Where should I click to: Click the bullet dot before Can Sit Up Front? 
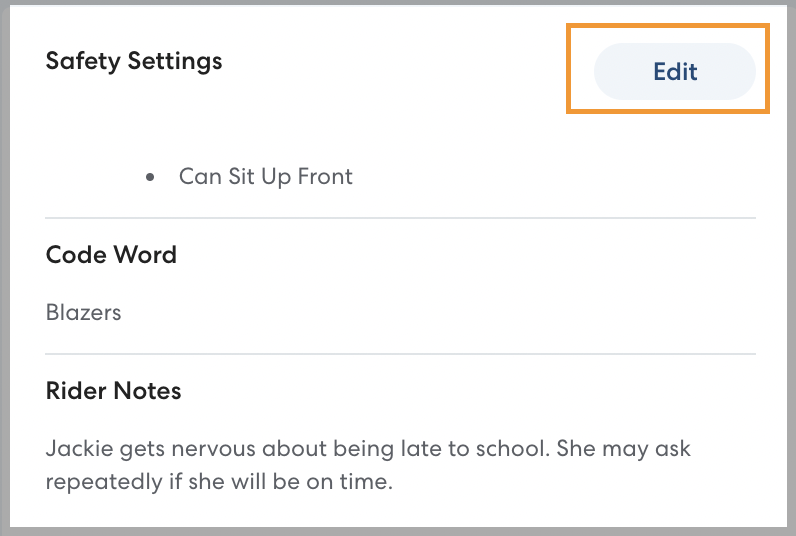pos(150,177)
